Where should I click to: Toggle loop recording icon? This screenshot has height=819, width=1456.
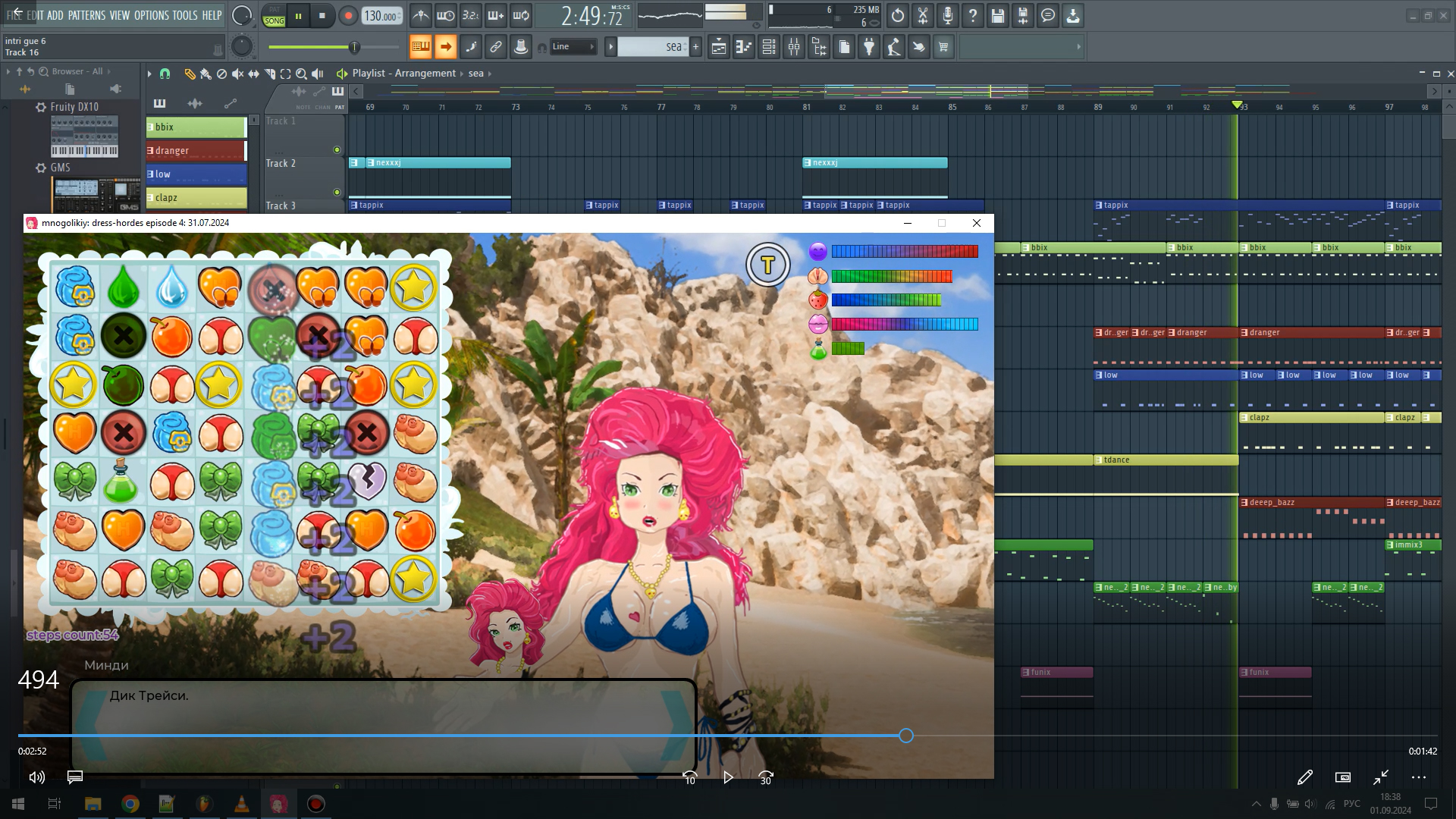point(521,15)
